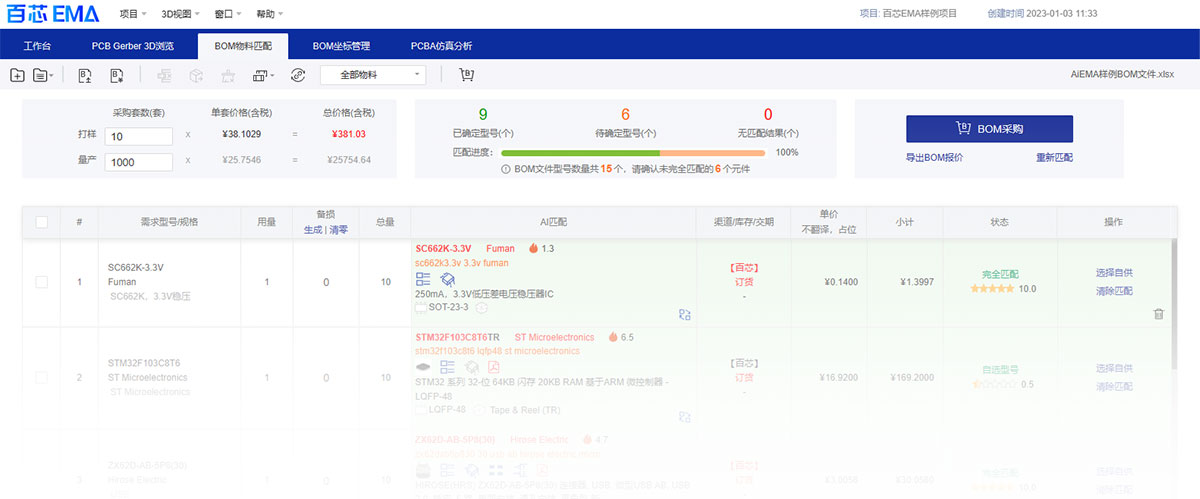Click the greyed hierarchy layout toolbar icon

(165, 75)
